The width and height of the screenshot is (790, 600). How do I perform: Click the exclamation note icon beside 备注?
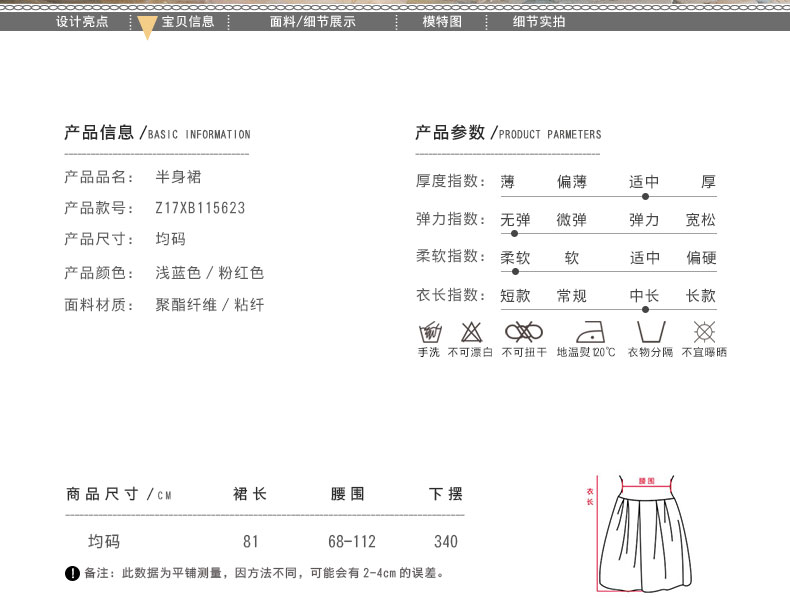(73, 573)
